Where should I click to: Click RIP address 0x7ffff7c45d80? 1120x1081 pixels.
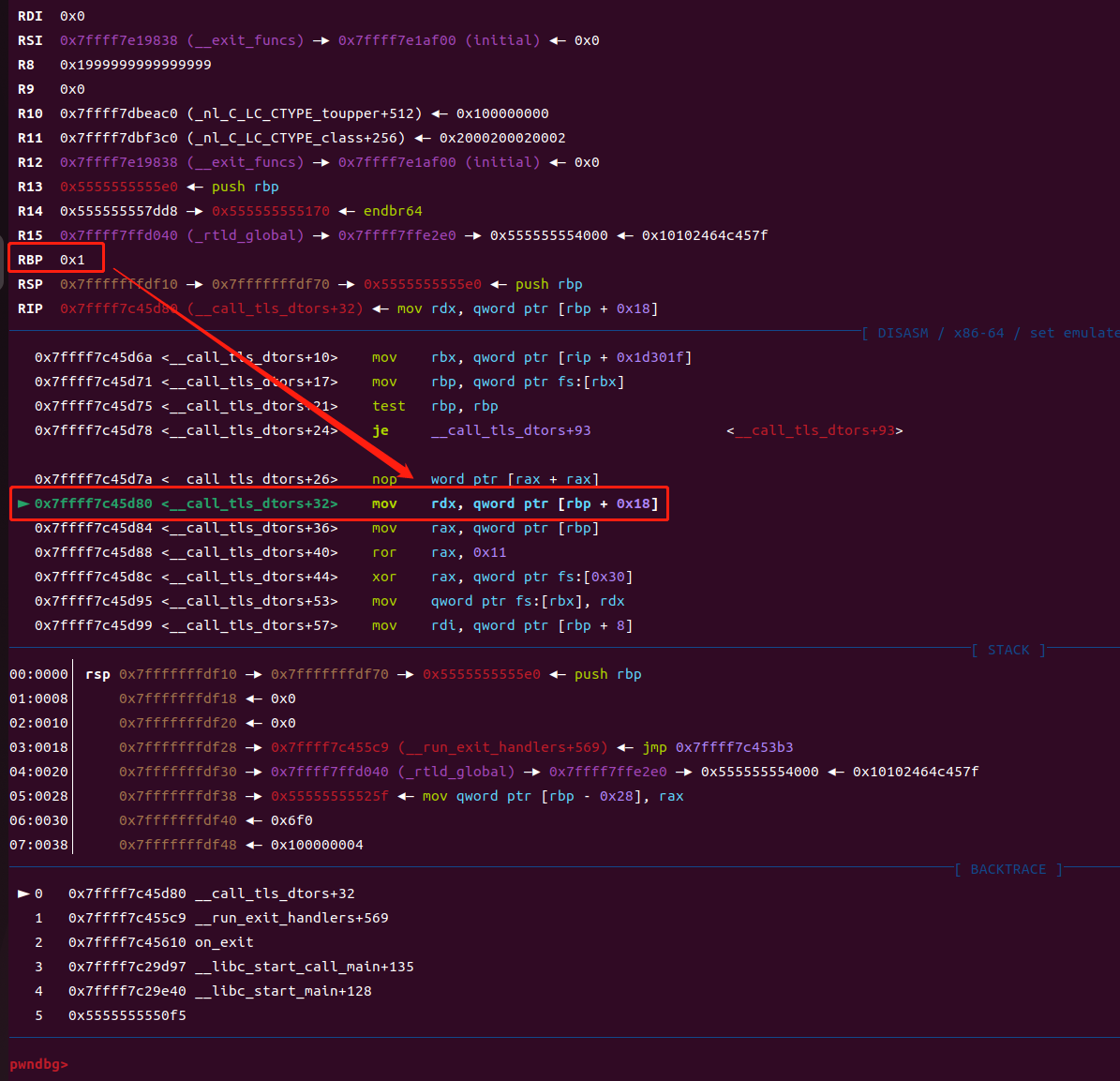tap(119, 308)
